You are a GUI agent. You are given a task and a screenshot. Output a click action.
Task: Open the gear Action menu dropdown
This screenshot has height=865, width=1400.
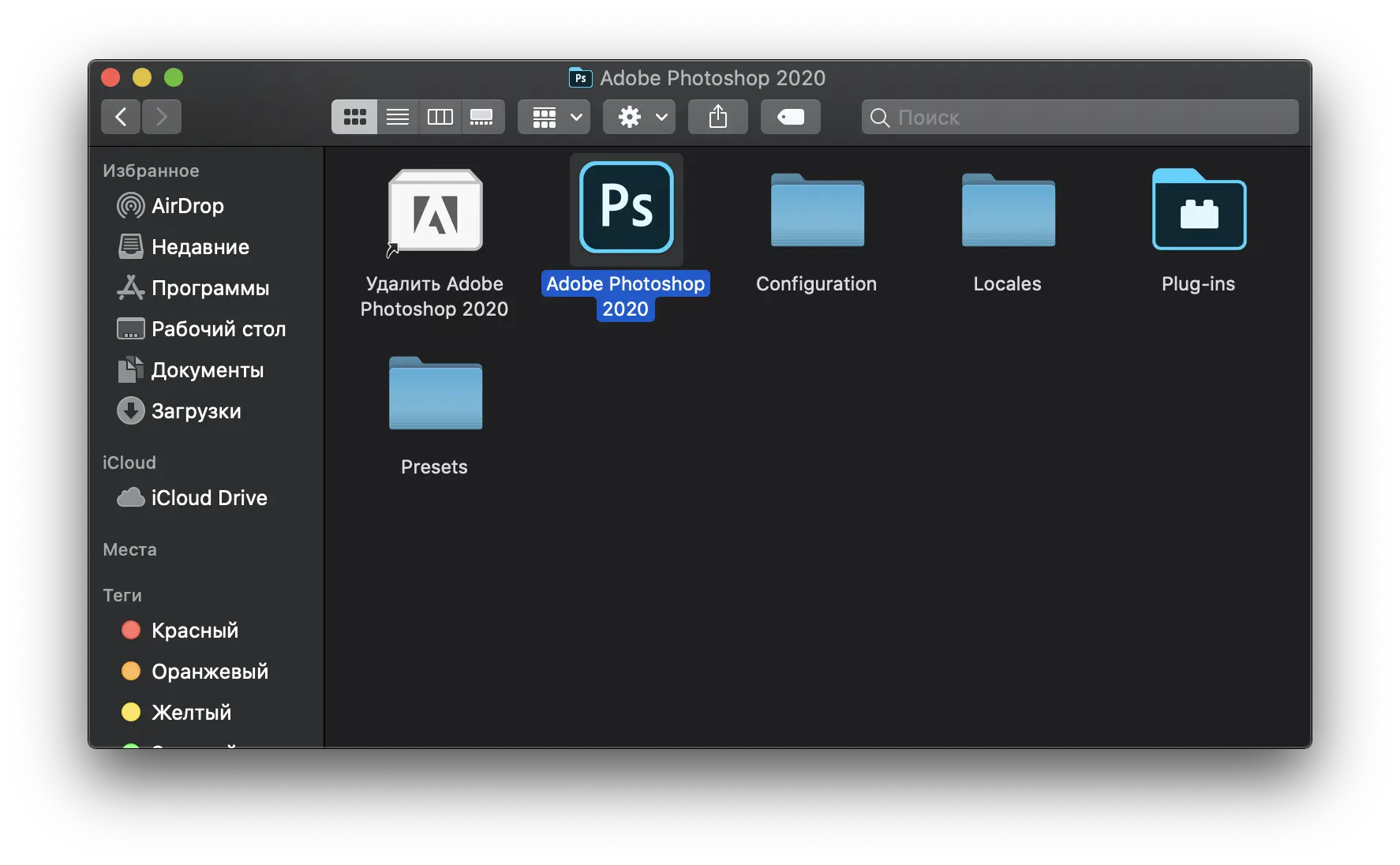(x=639, y=118)
